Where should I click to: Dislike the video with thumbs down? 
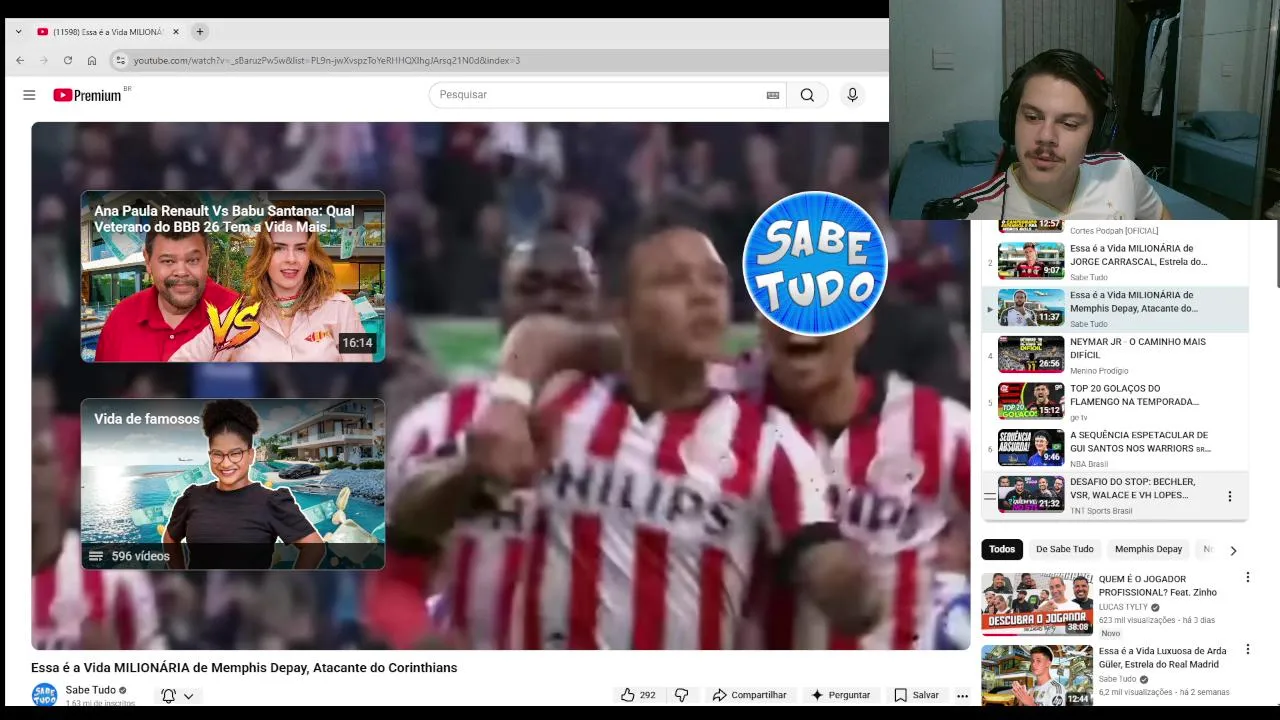[x=682, y=695]
